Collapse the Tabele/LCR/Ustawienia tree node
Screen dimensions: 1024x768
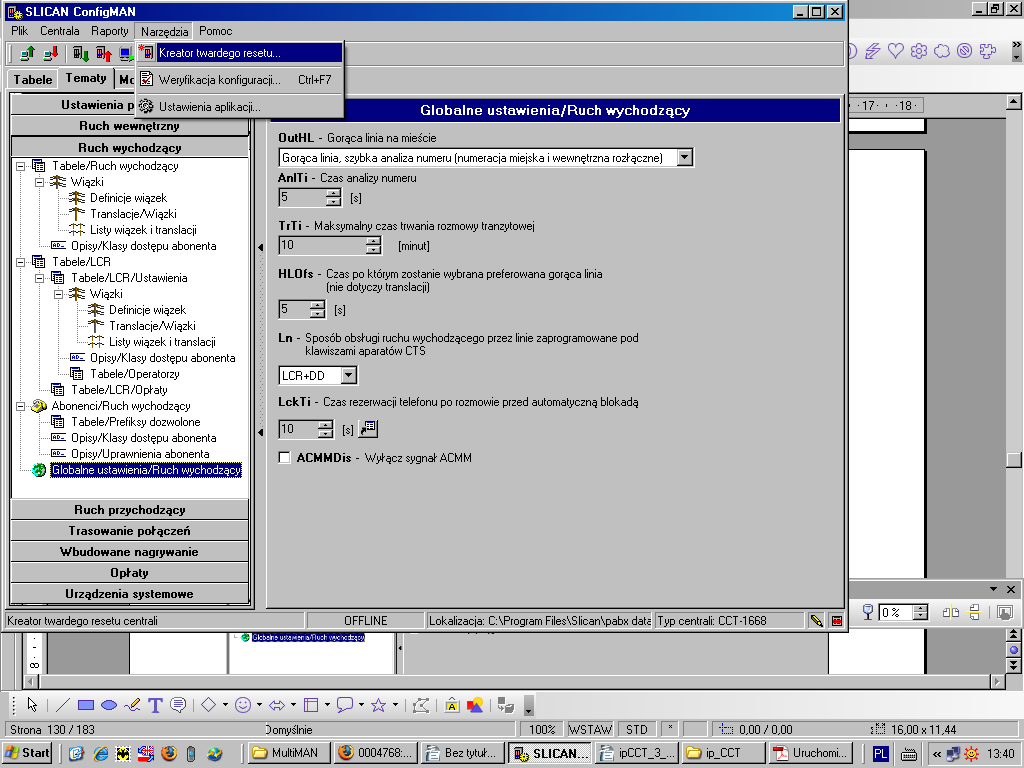point(40,278)
